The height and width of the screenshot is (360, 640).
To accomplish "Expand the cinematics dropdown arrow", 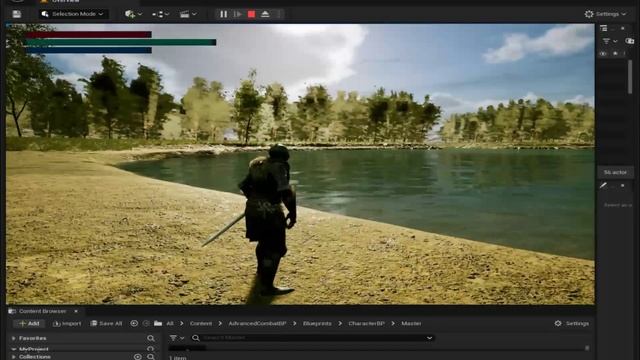I will [x=194, y=14].
